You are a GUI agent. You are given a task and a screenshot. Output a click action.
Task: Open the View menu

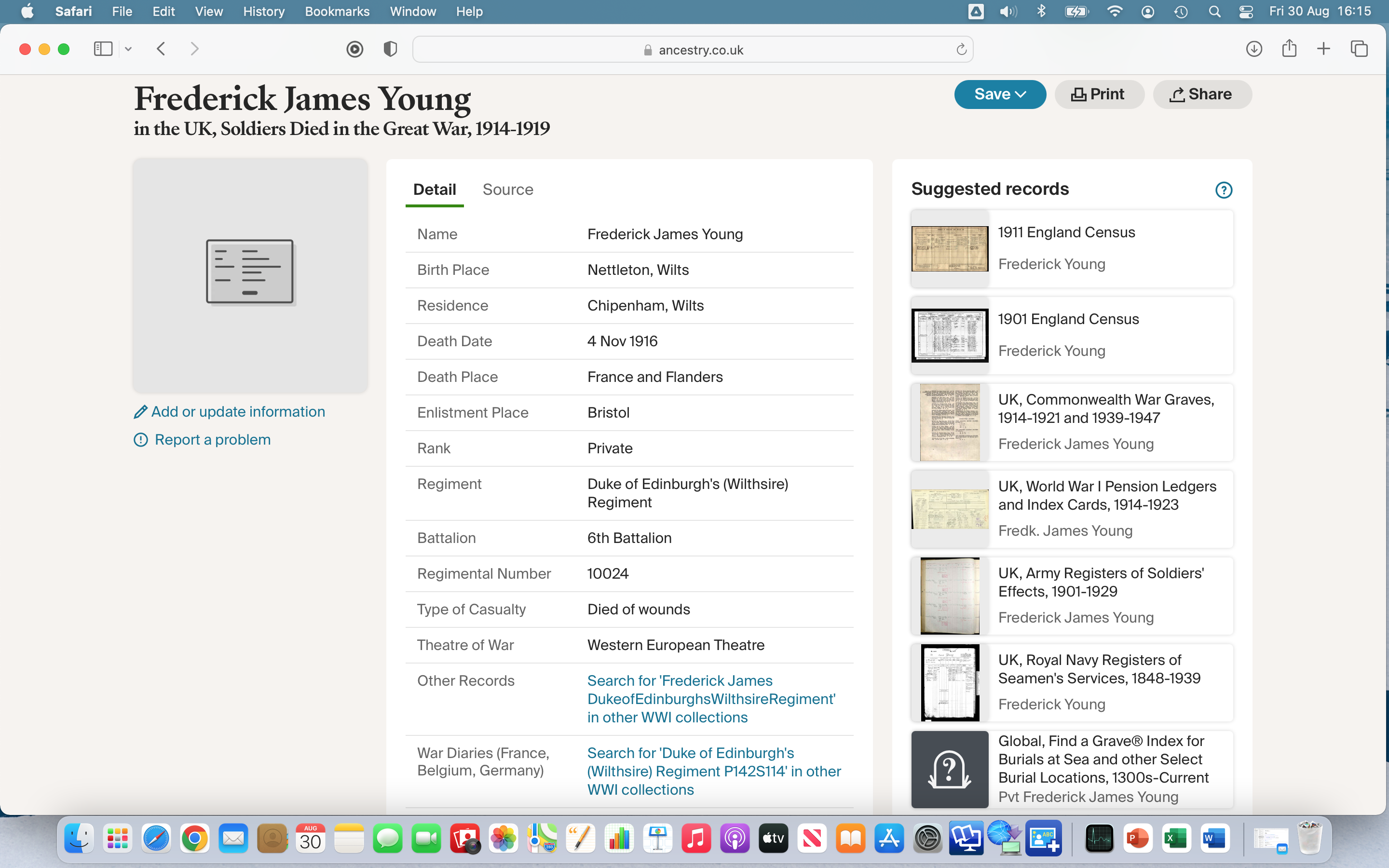(x=209, y=12)
